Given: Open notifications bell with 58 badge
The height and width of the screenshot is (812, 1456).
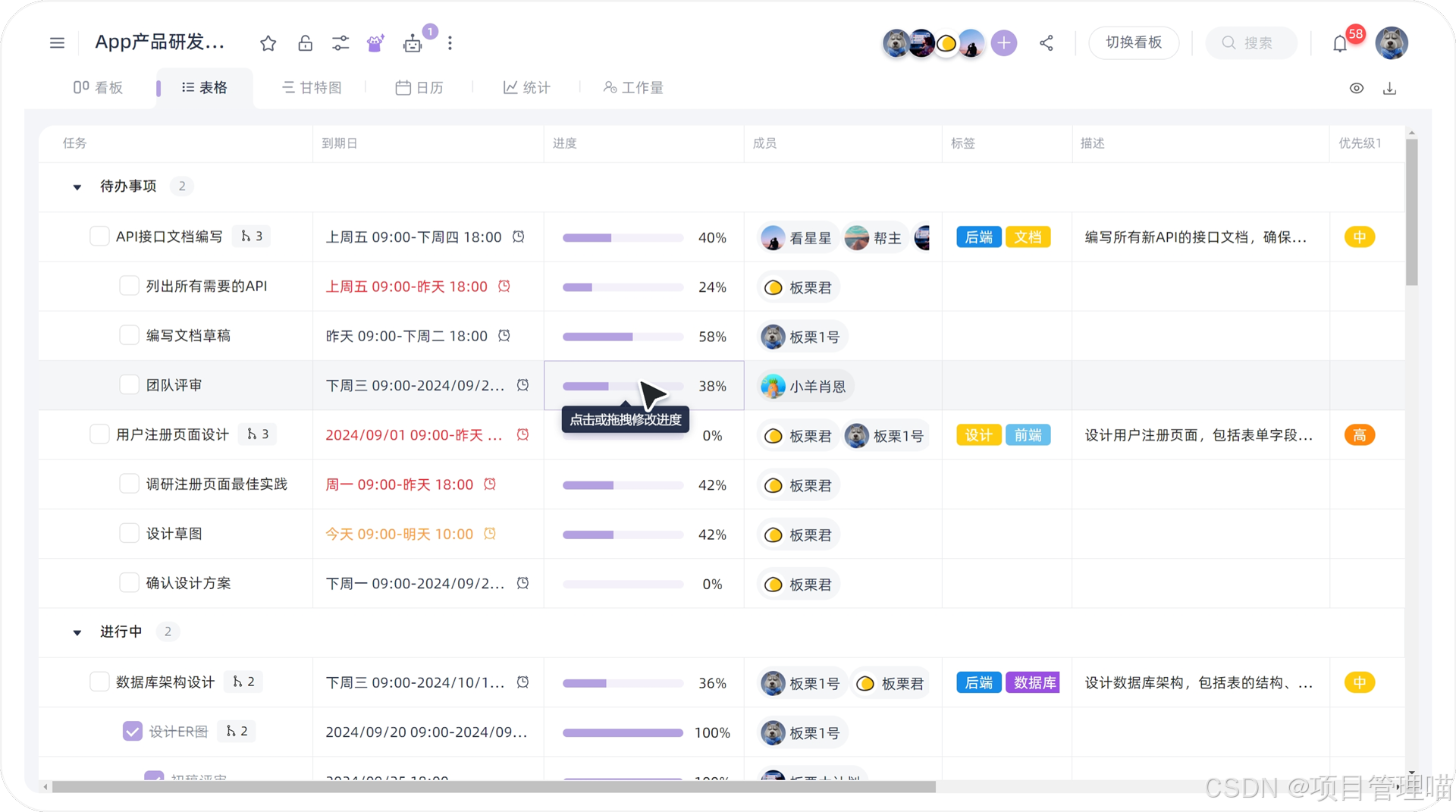Looking at the screenshot, I should [x=1340, y=44].
